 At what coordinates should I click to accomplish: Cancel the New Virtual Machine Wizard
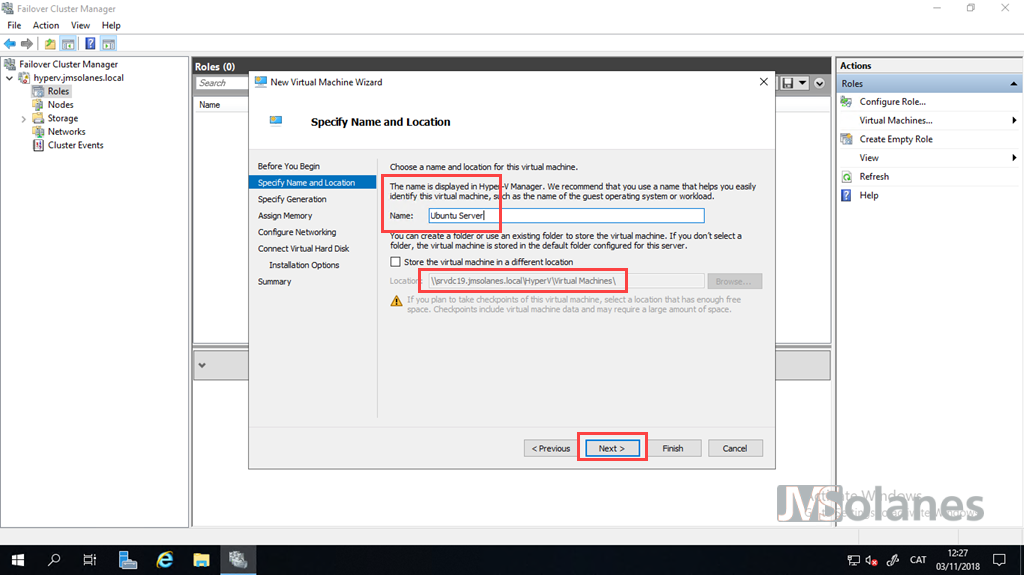(x=735, y=448)
